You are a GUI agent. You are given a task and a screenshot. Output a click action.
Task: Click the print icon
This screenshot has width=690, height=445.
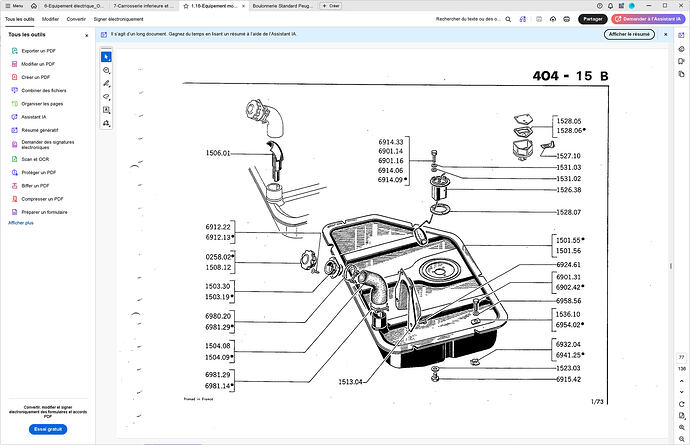click(567, 19)
